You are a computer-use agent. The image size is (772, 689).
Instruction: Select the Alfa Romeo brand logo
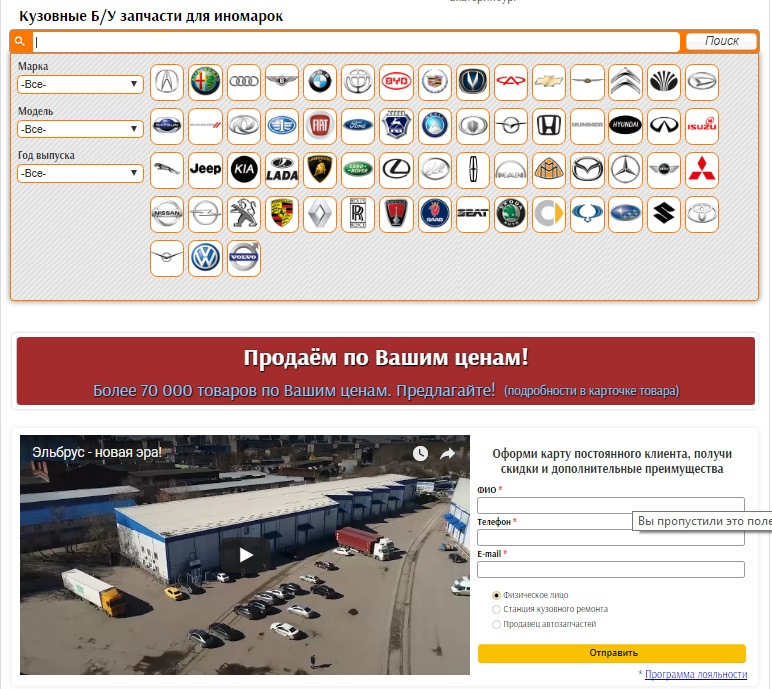pos(205,82)
